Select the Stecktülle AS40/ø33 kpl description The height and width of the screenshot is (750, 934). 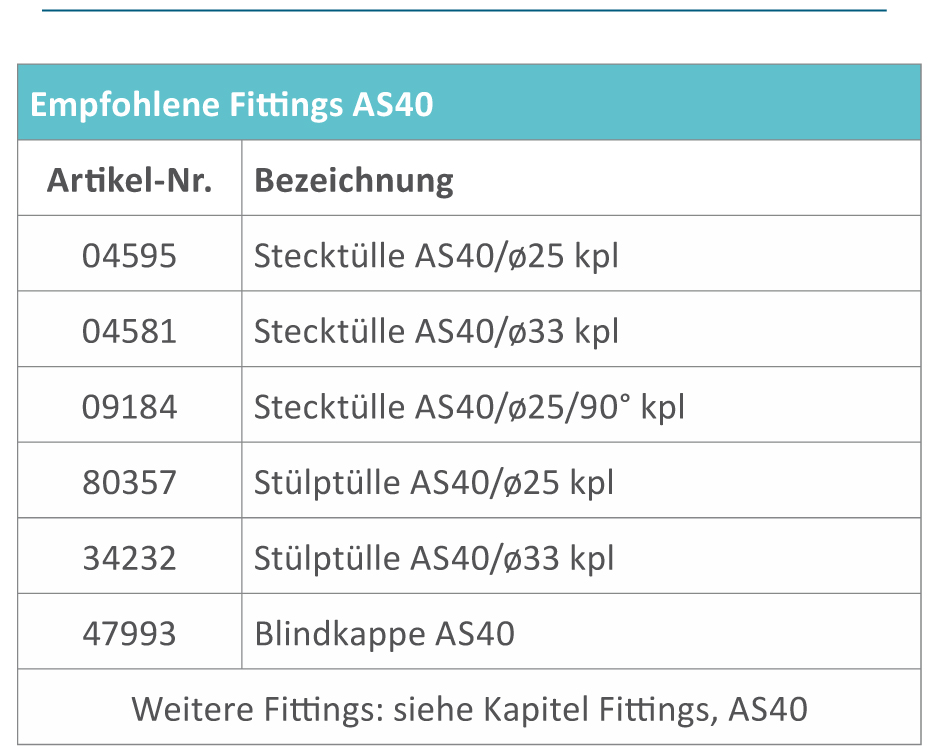436,331
